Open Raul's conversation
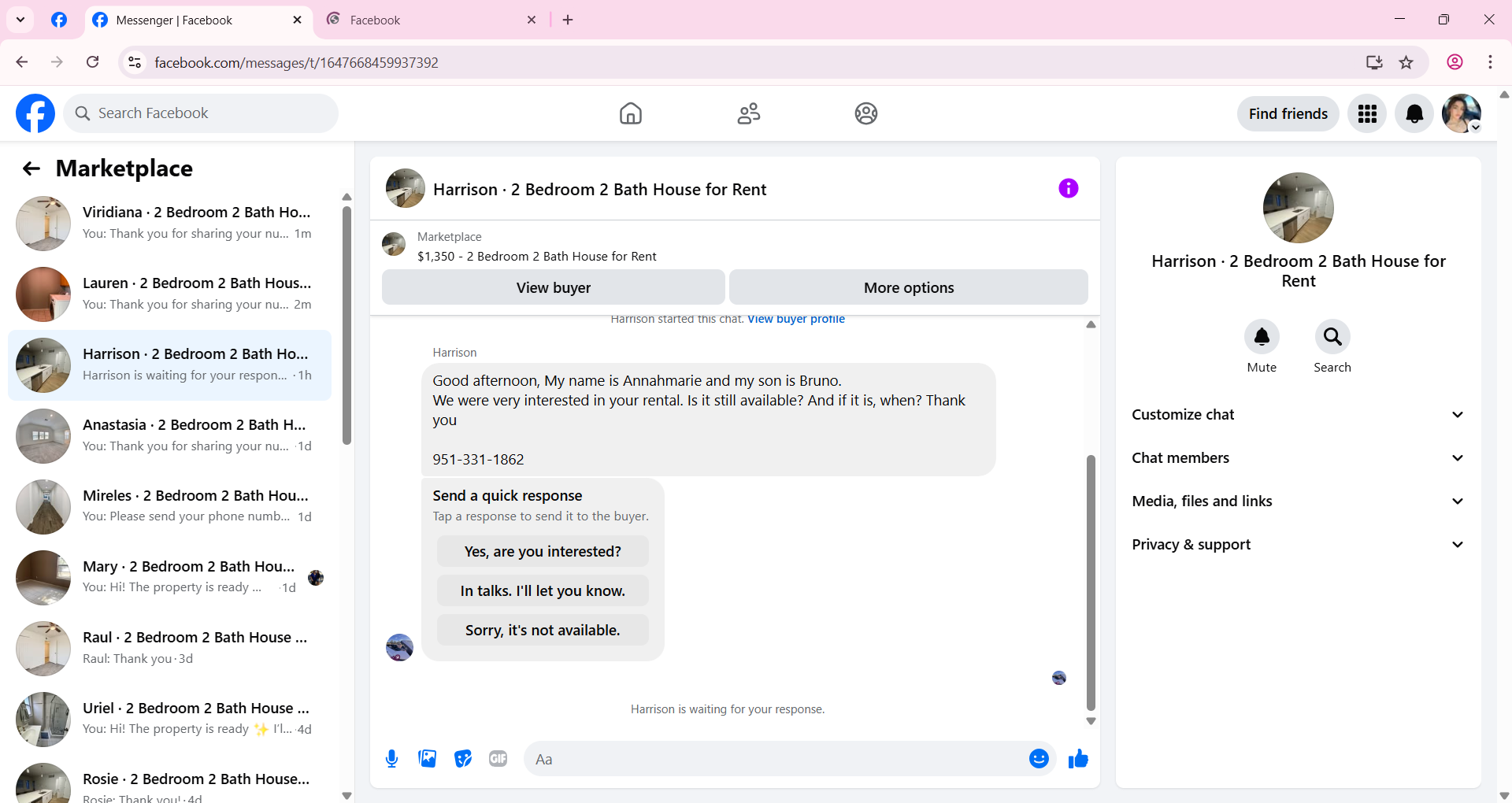 tap(169, 649)
